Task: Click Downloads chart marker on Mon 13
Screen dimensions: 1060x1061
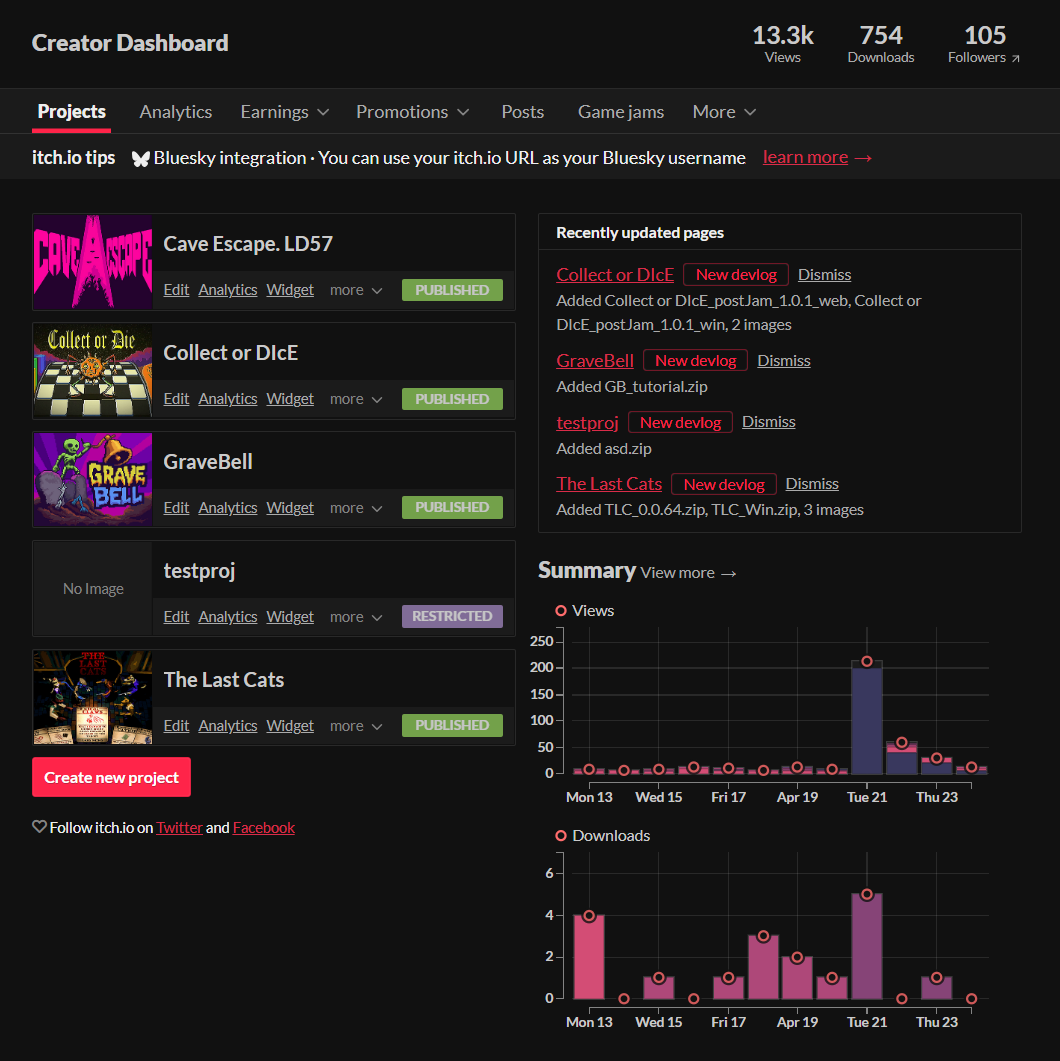Action: click(589, 916)
